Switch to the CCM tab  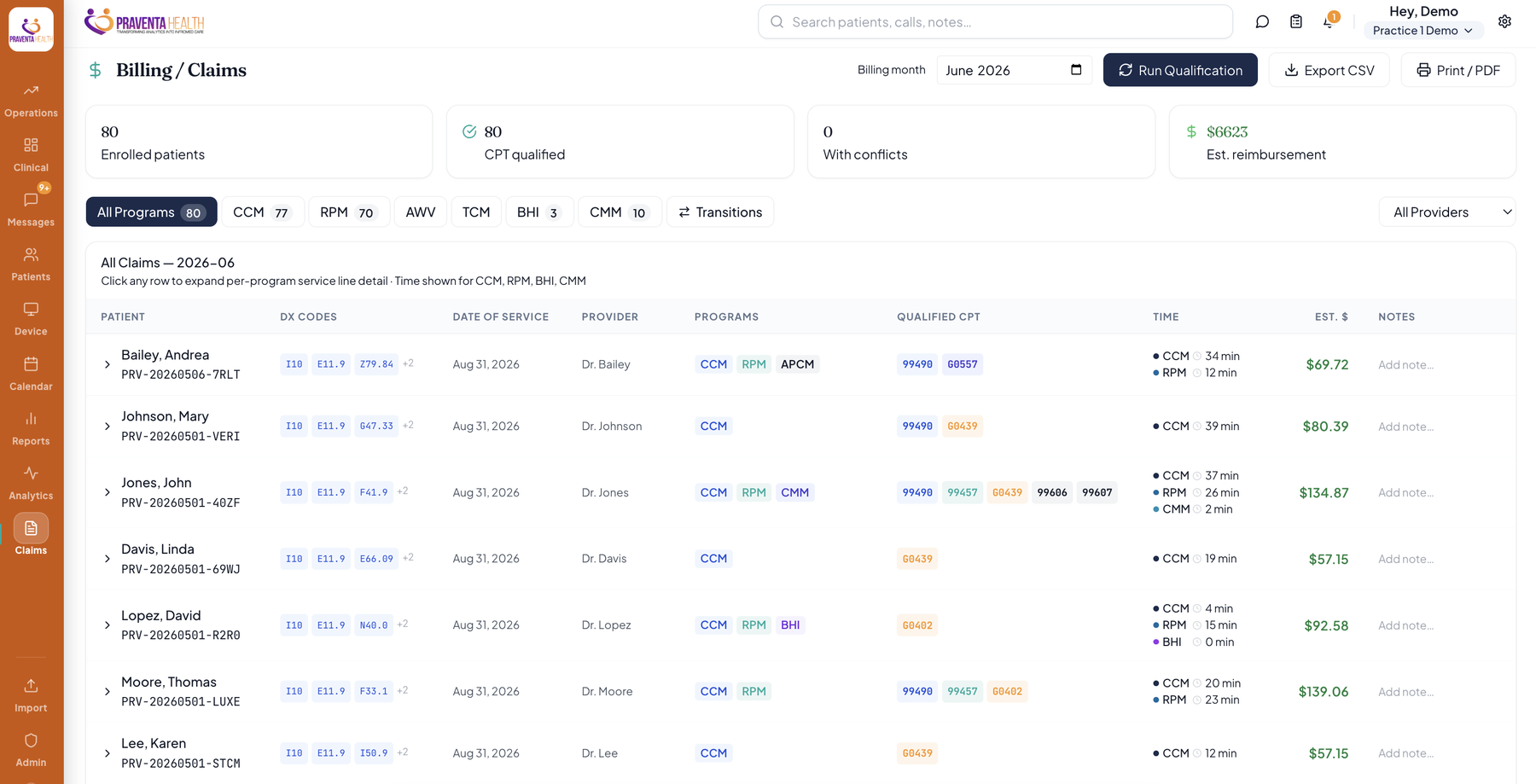pos(262,212)
